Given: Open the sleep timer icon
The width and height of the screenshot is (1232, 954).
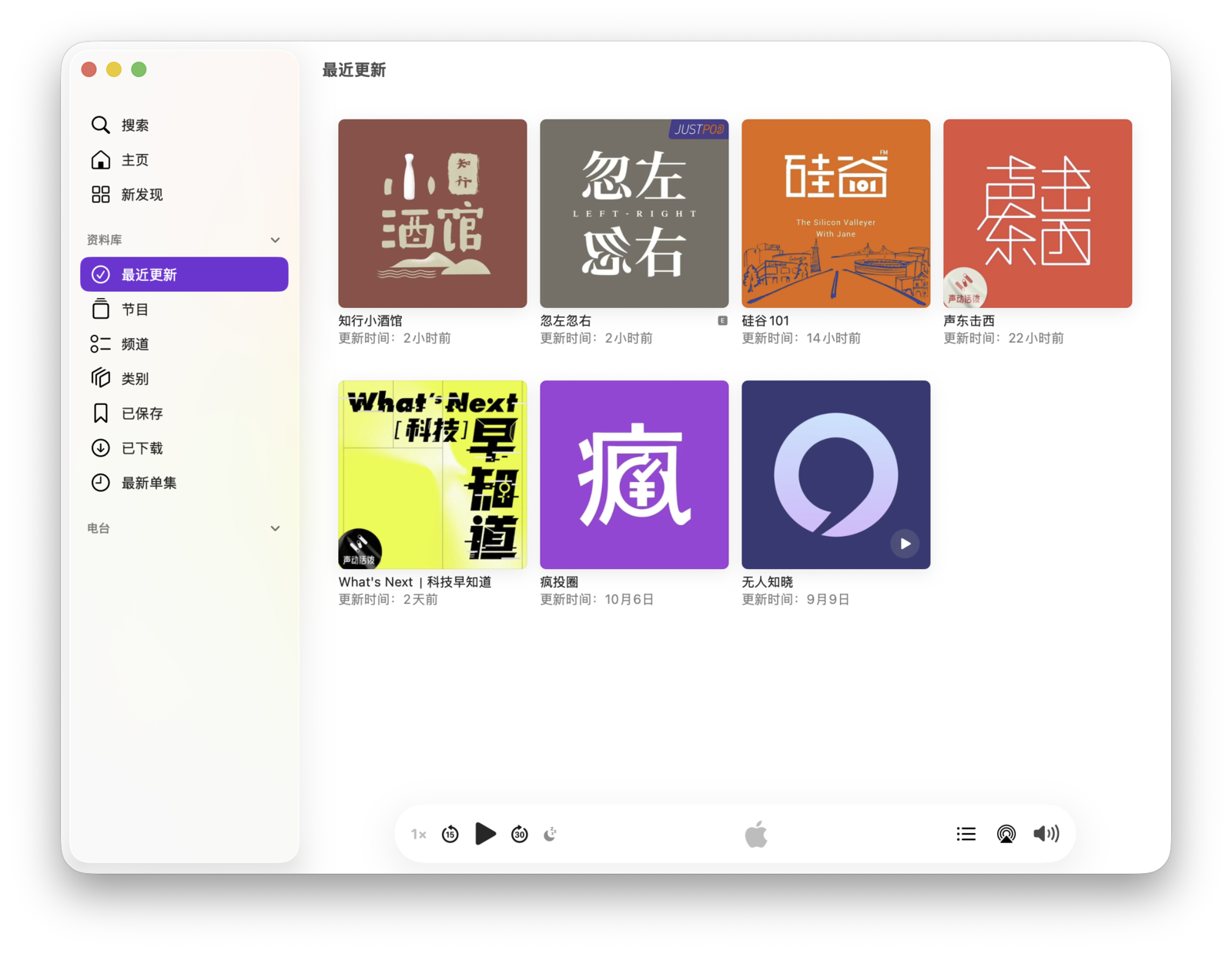Looking at the screenshot, I should pos(551,834).
